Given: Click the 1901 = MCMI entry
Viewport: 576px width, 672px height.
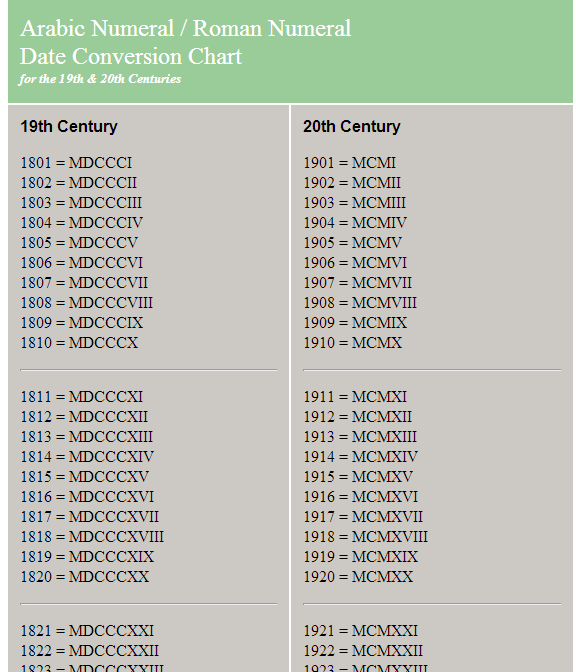Looking at the screenshot, I should point(350,163).
